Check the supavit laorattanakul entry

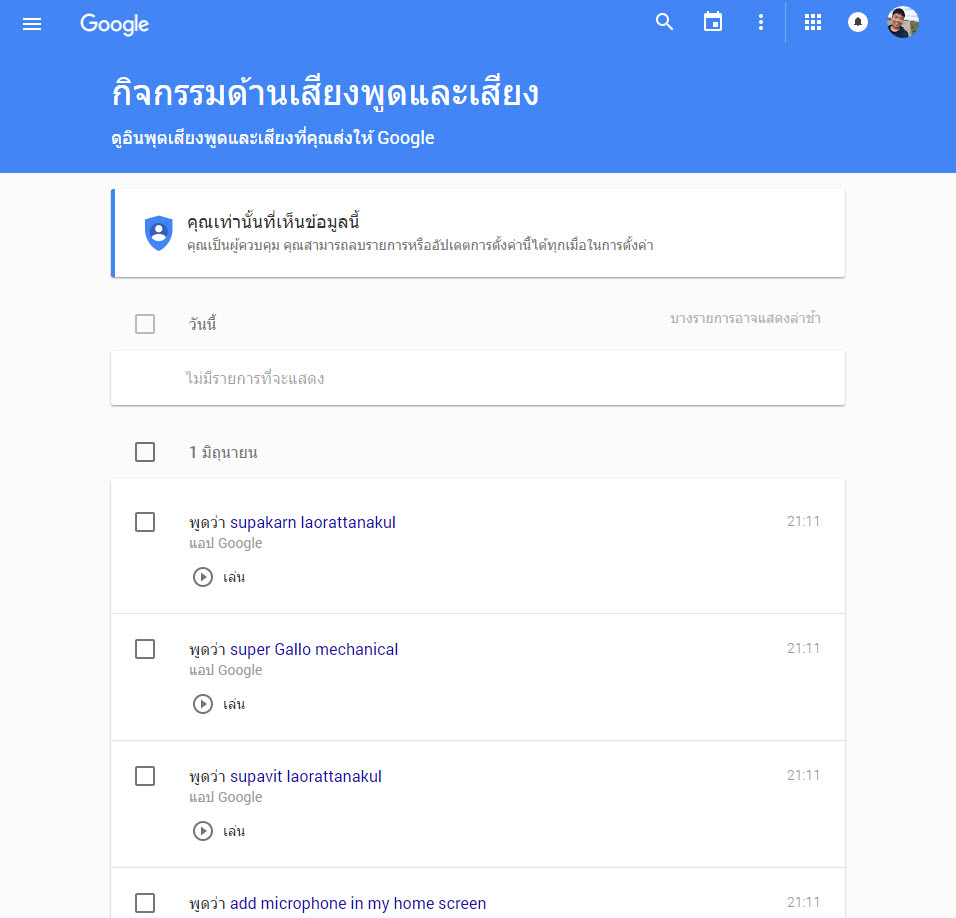point(145,776)
